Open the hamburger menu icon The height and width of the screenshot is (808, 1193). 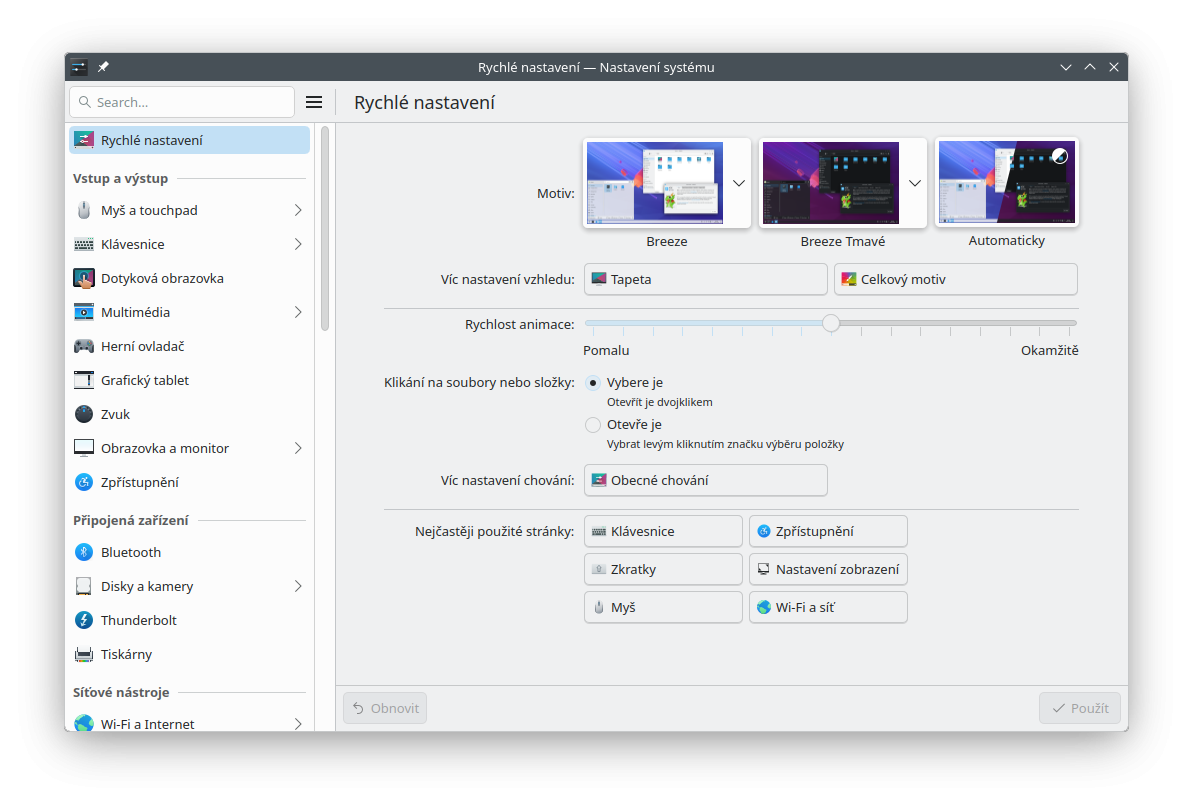(x=314, y=102)
